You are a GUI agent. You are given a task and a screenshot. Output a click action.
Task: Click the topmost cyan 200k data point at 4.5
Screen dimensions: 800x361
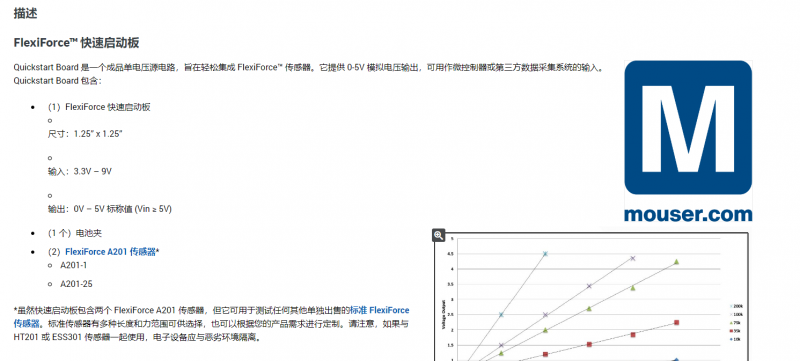coord(545,253)
